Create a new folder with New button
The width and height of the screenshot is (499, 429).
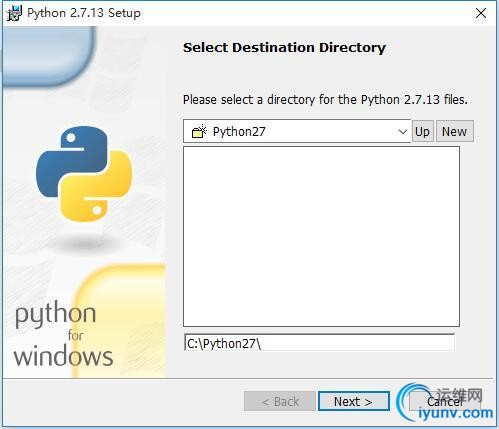455,131
